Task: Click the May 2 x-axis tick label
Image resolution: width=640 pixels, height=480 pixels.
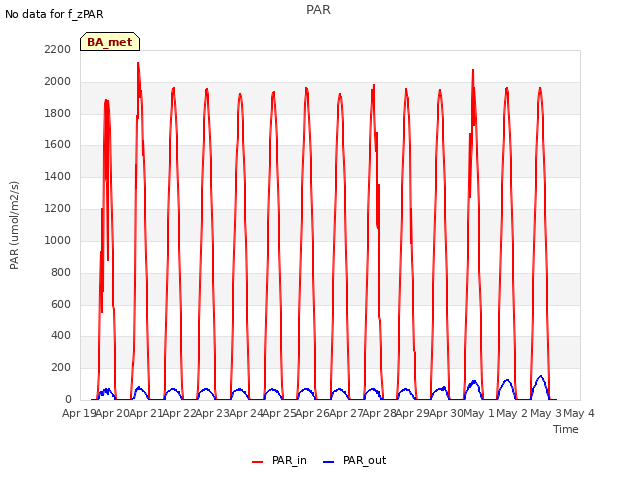Action: click(512, 413)
